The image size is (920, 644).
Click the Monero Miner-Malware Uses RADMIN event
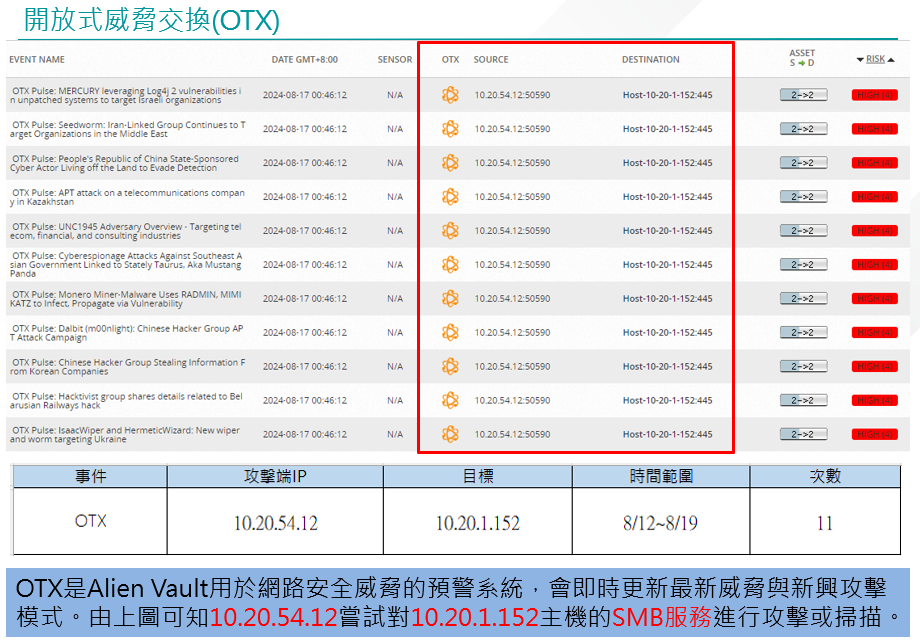(126, 299)
